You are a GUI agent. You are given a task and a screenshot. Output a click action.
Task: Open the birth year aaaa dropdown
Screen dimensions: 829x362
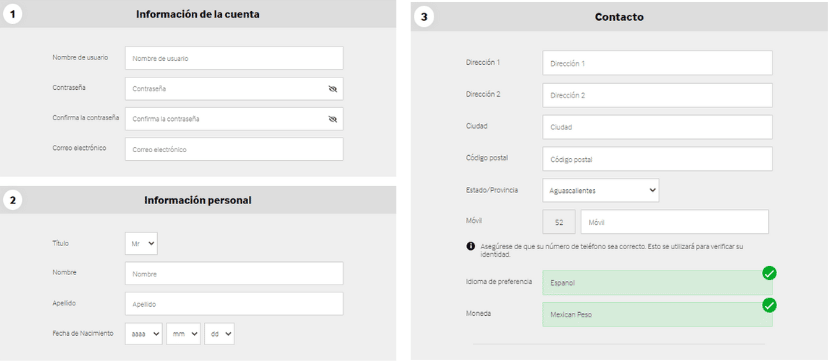pyautogui.click(x=144, y=334)
